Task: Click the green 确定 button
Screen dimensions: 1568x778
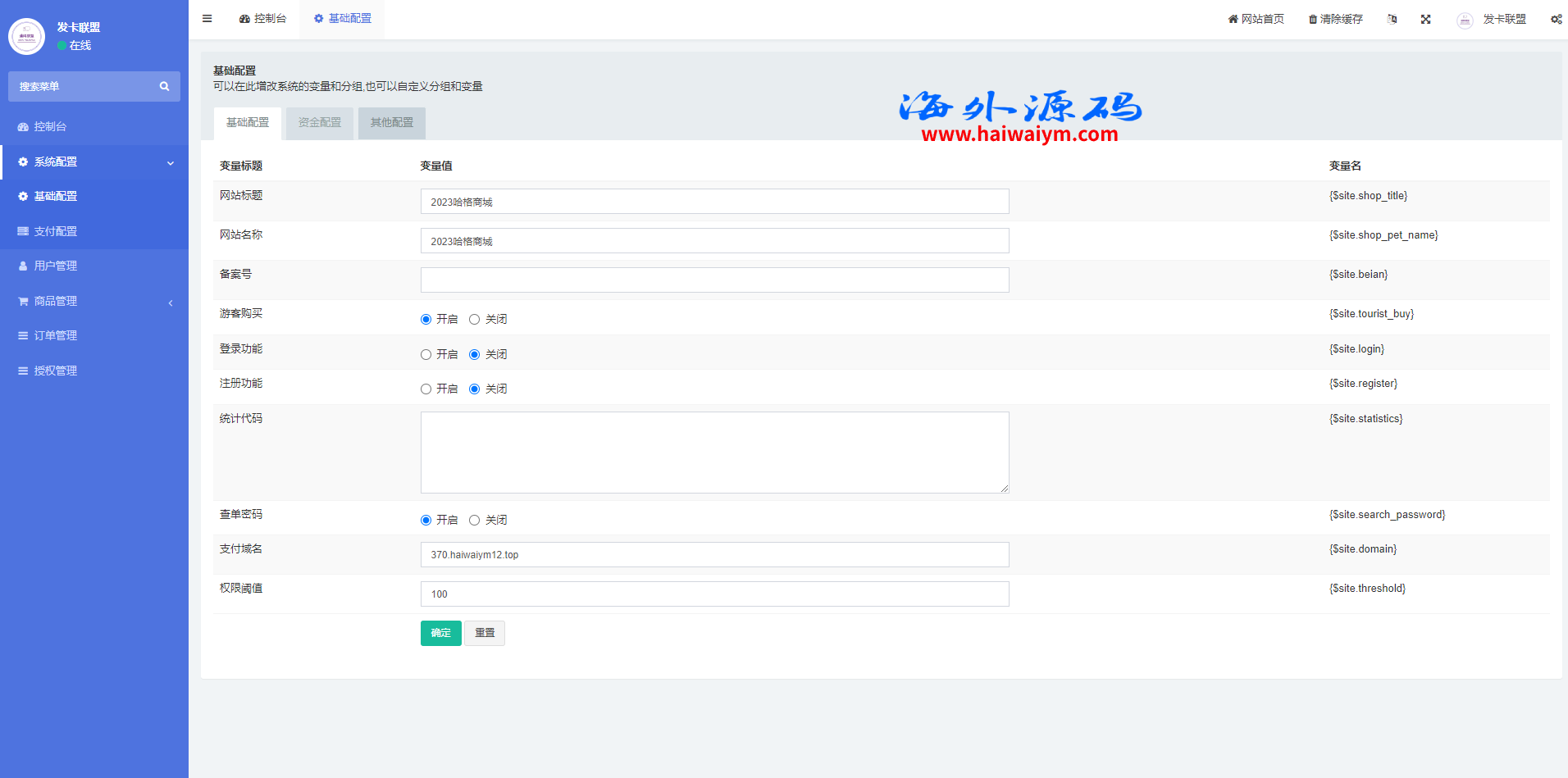Action: click(x=440, y=633)
